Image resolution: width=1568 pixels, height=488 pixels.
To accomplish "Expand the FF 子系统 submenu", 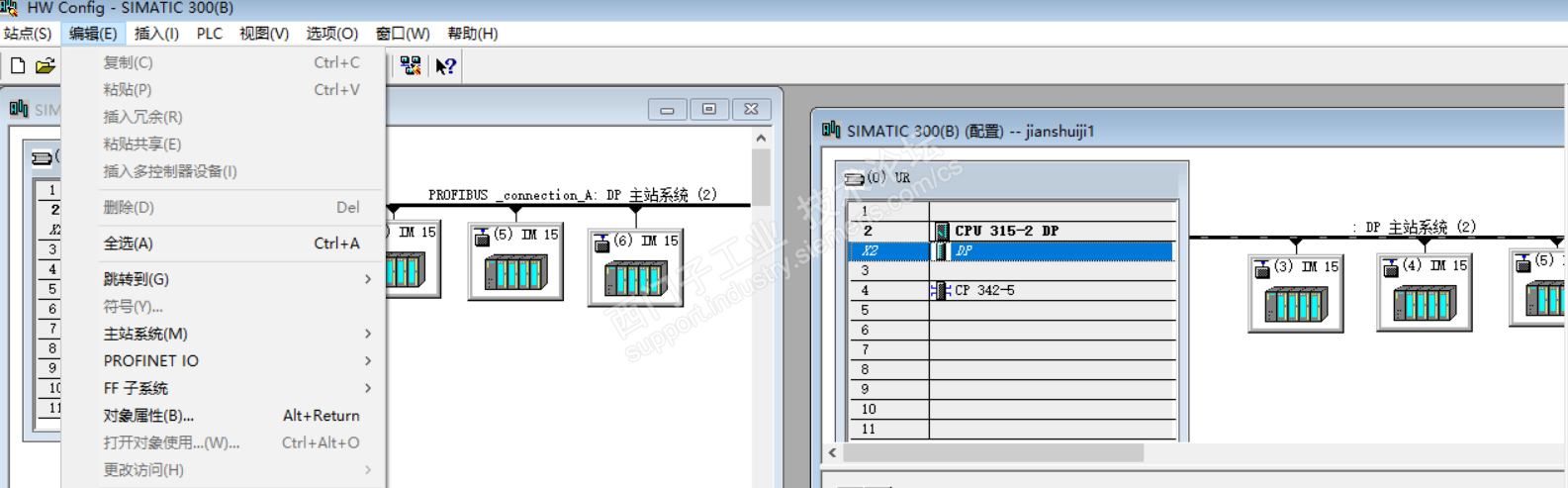I will point(224,388).
